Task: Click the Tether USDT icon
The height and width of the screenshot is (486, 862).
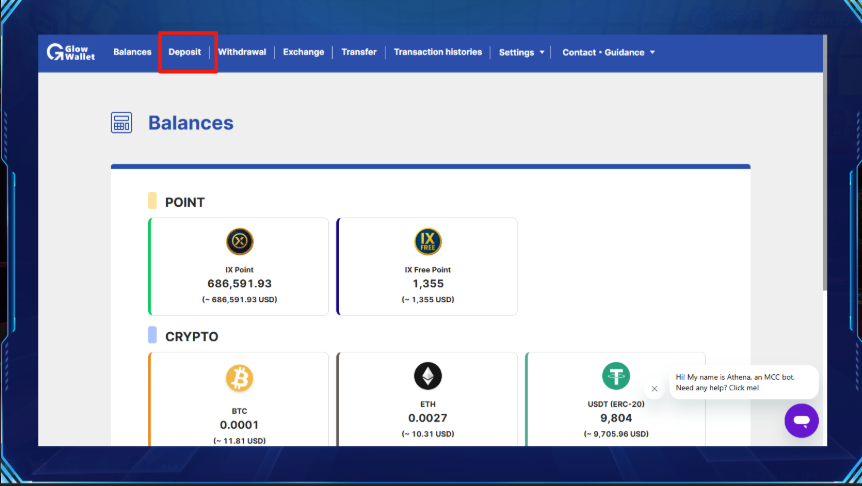Action: [x=616, y=376]
